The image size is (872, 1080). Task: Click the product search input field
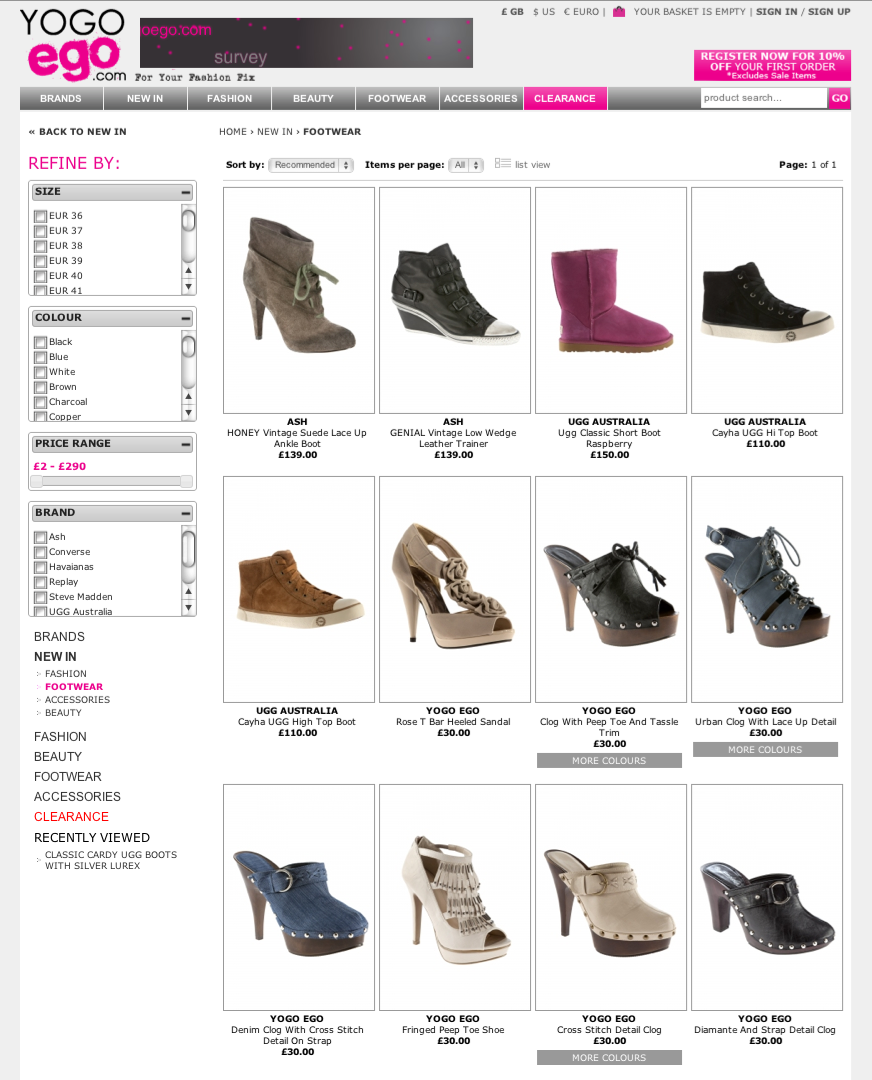click(763, 98)
